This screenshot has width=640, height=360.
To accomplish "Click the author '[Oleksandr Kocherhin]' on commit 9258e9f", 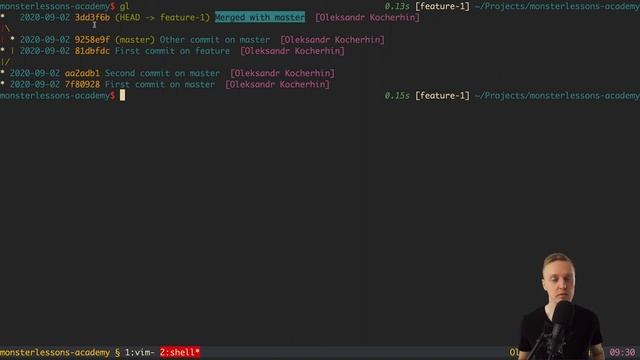I will [x=332, y=40].
